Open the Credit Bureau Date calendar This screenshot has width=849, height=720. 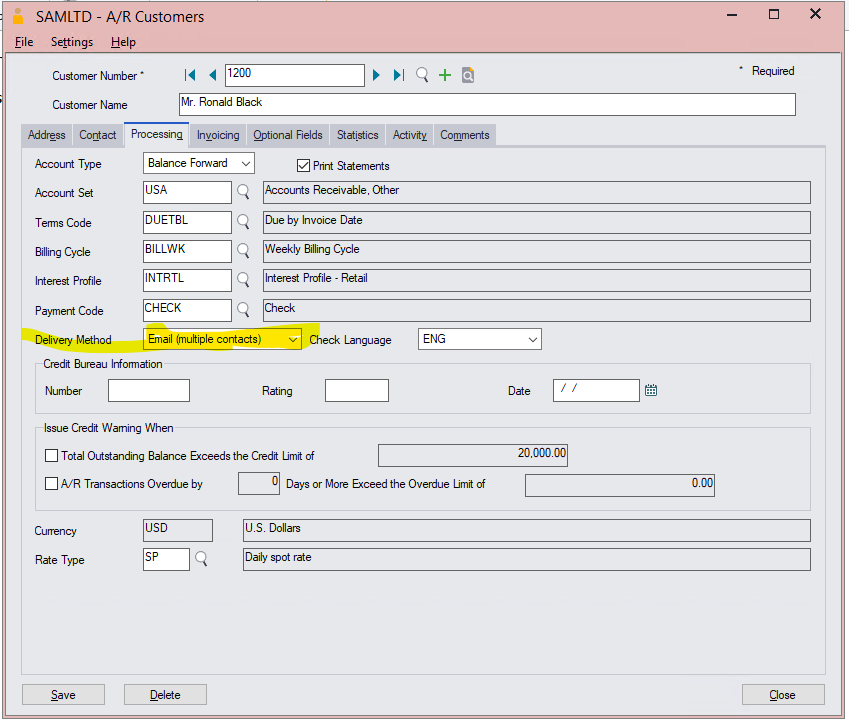(651, 390)
